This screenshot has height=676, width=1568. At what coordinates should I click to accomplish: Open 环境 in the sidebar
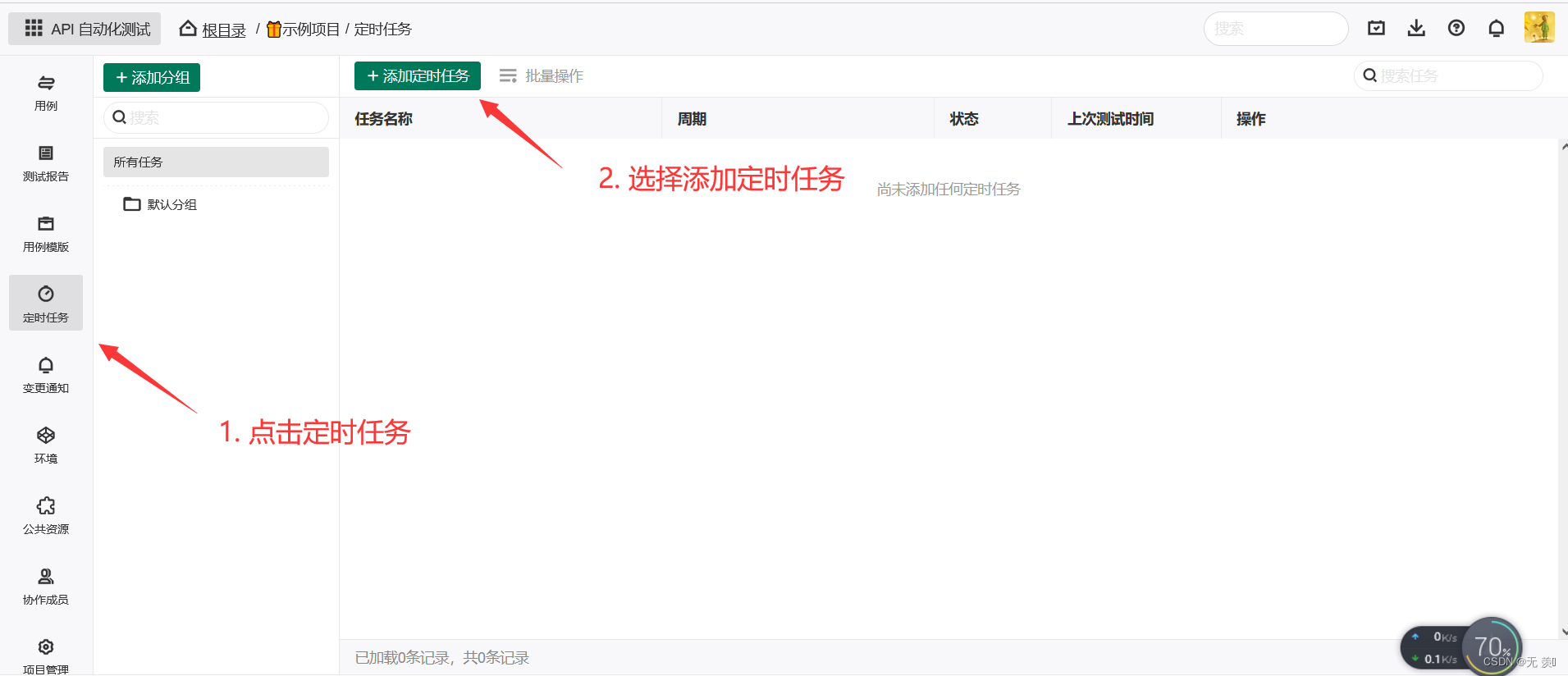click(x=46, y=445)
